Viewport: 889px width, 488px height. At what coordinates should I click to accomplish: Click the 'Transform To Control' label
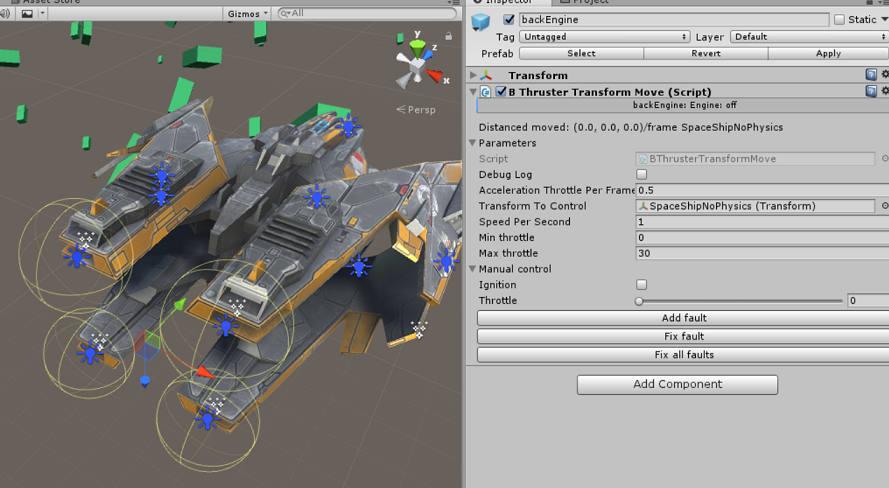click(x=532, y=206)
